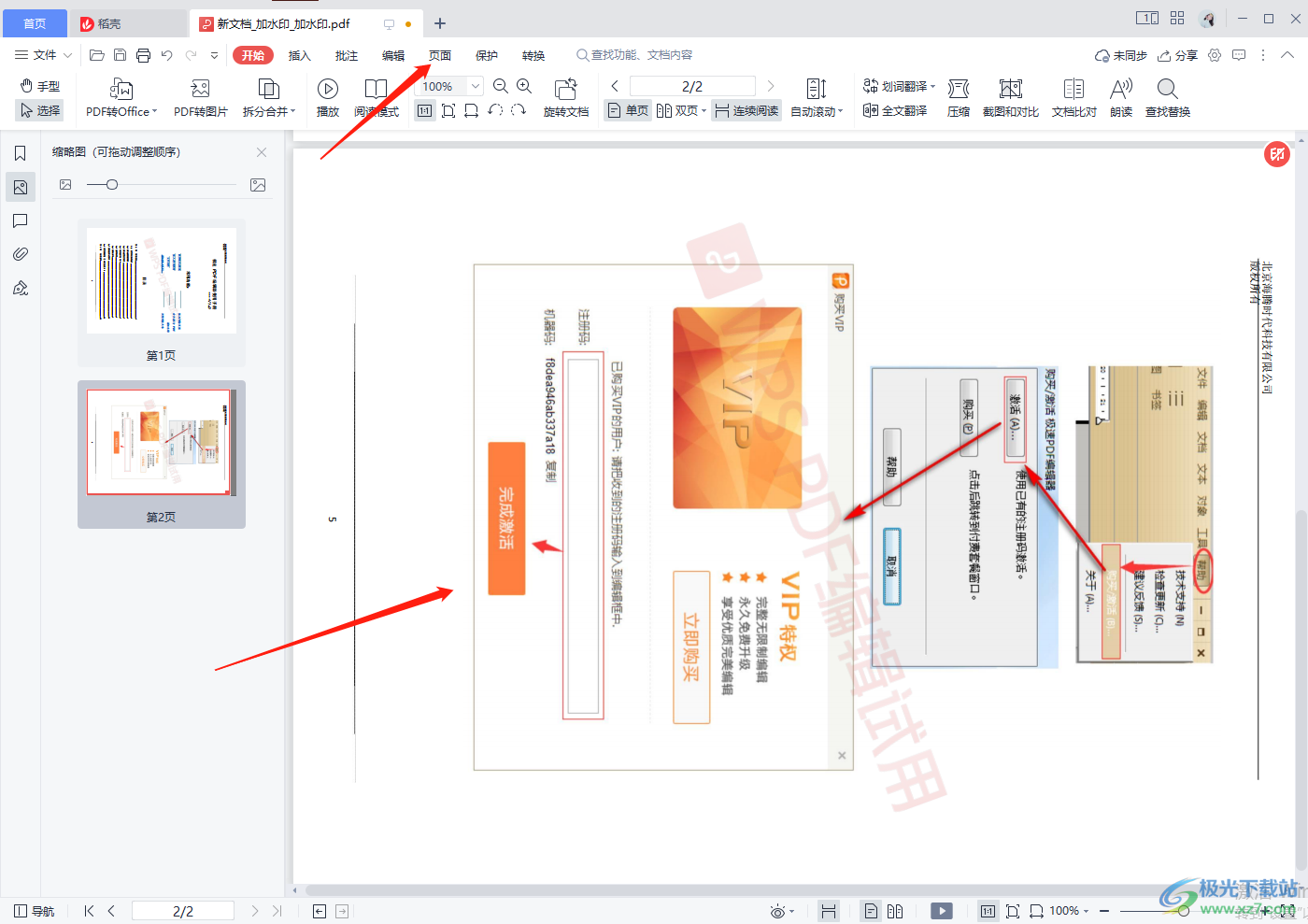Rotate page clockwise icon
This screenshot has width=1308, height=924.
point(519,110)
